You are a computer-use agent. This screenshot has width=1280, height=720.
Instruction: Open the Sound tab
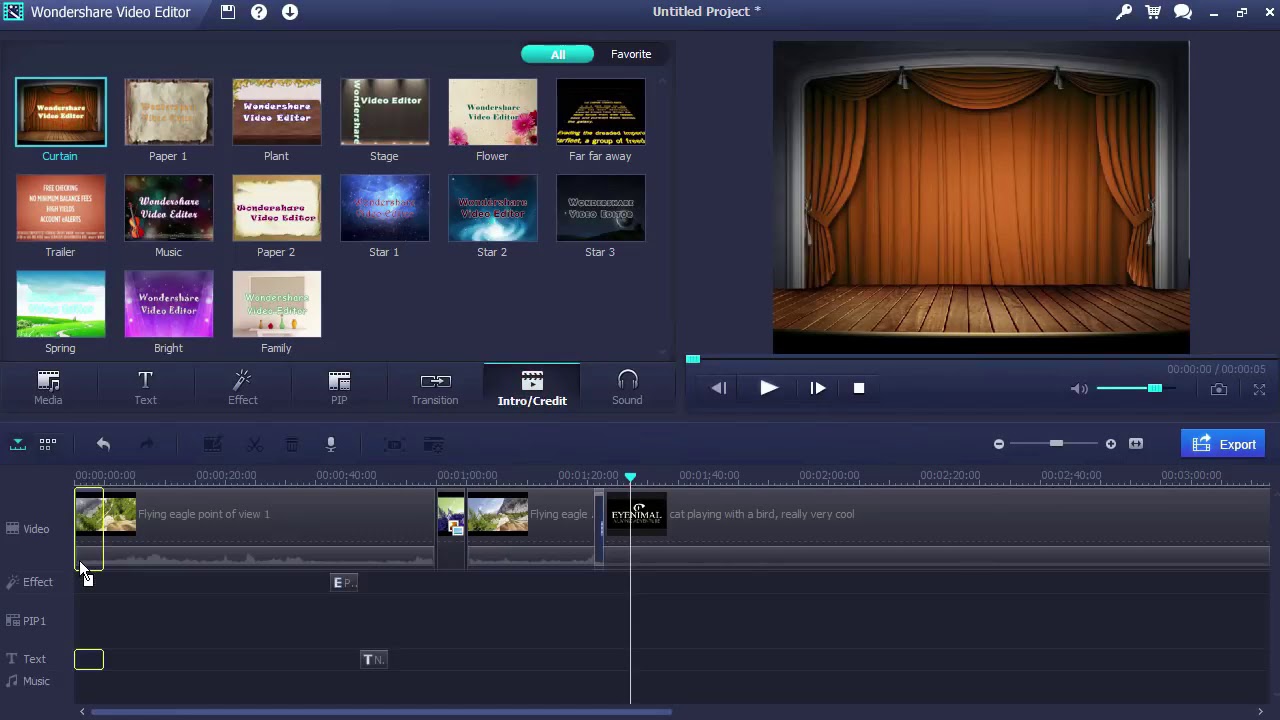(627, 387)
